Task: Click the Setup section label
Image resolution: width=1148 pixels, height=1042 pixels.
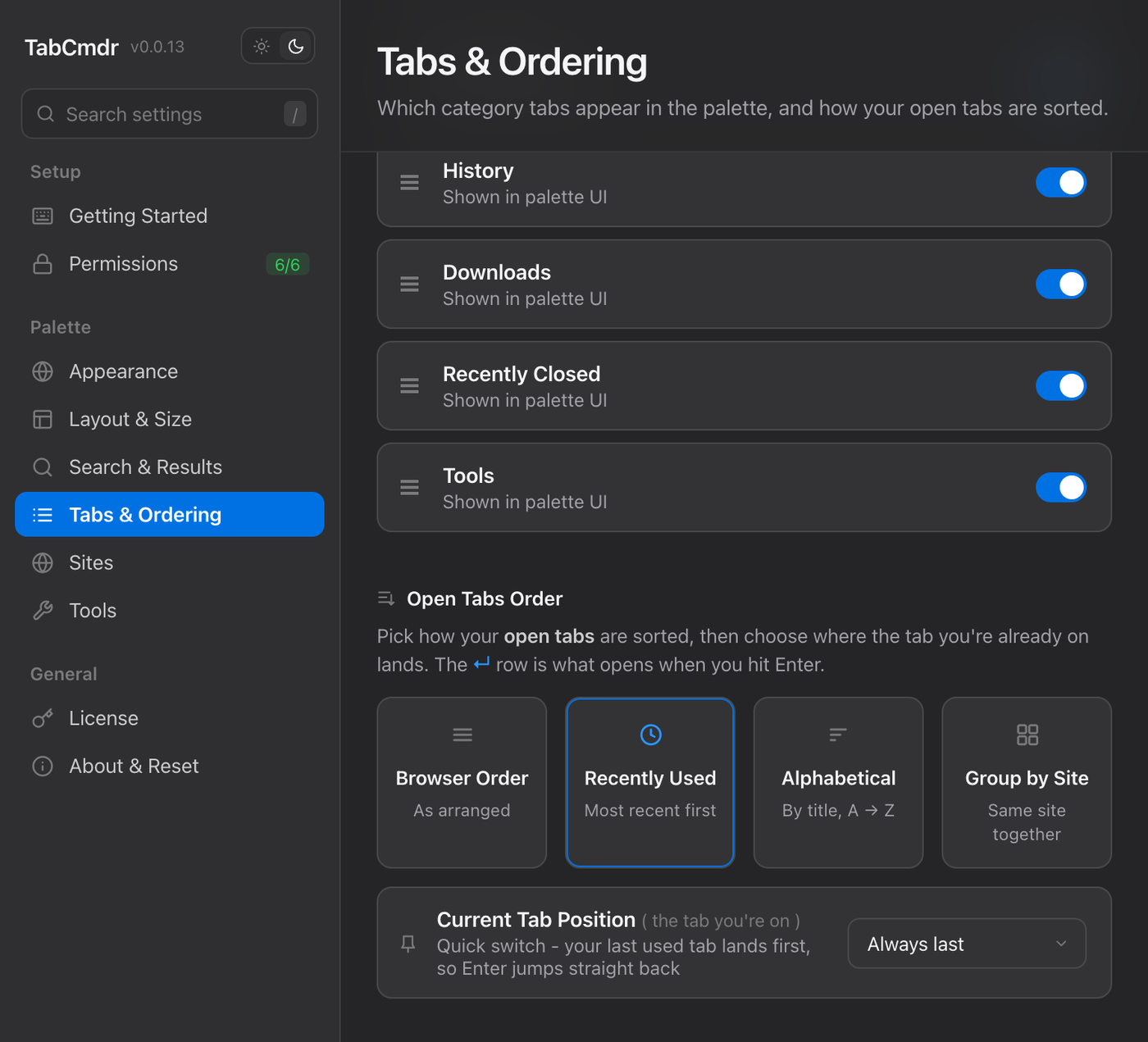Action: click(56, 171)
